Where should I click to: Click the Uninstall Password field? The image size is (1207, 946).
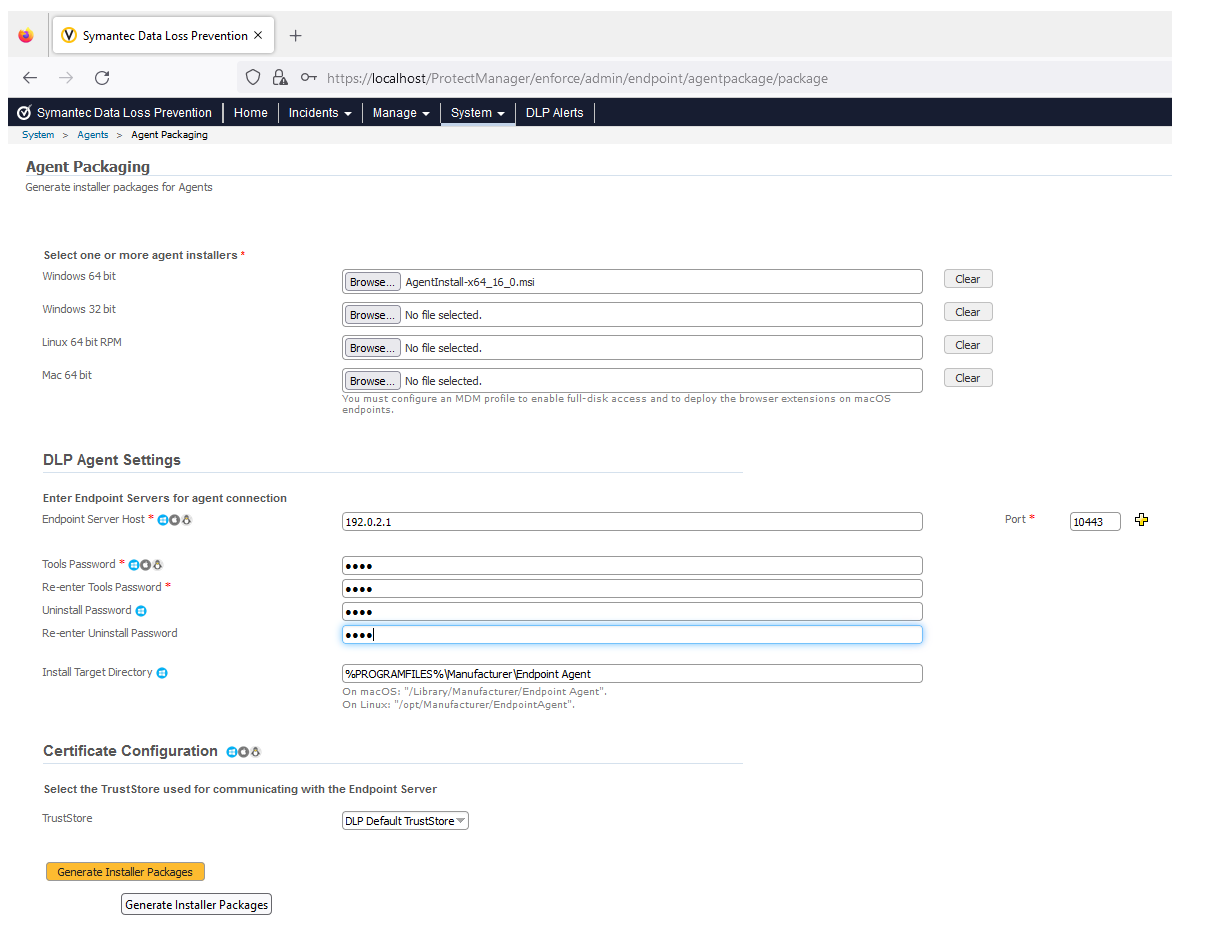point(632,612)
